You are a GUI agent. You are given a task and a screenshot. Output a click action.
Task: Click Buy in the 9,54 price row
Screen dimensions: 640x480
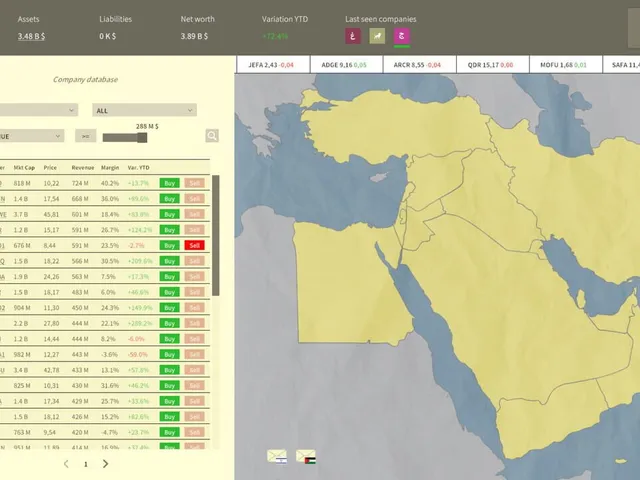coord(169,432)
